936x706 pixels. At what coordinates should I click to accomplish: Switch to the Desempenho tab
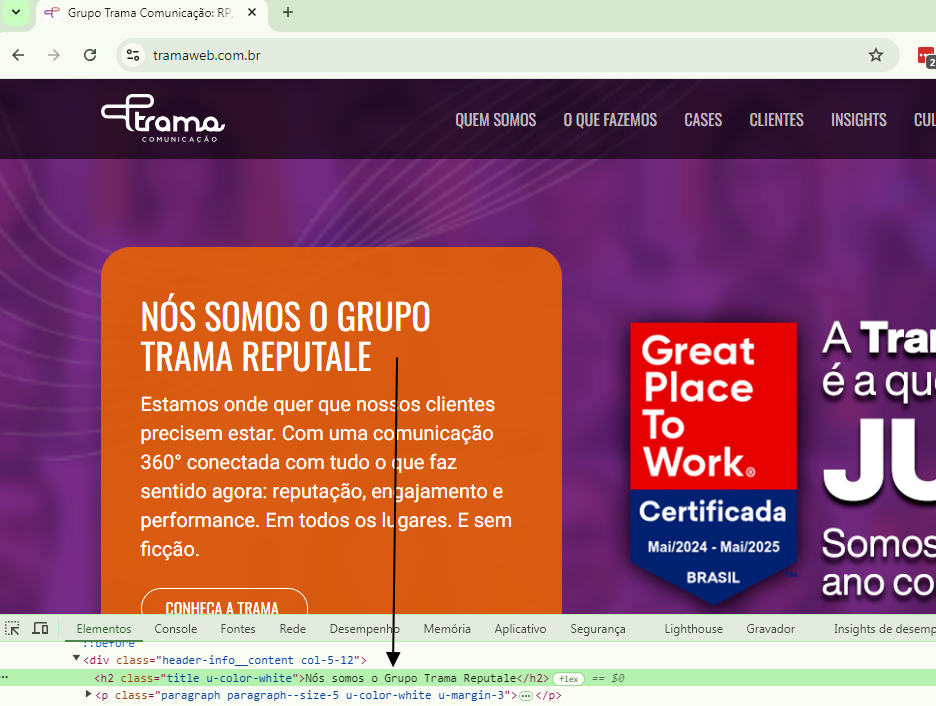[x=365, y=629]
